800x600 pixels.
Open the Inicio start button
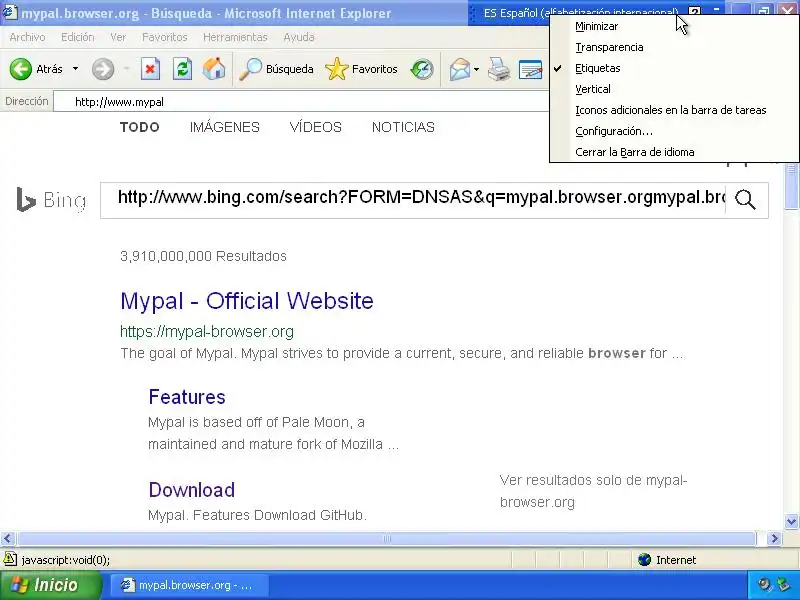point(50,585)
